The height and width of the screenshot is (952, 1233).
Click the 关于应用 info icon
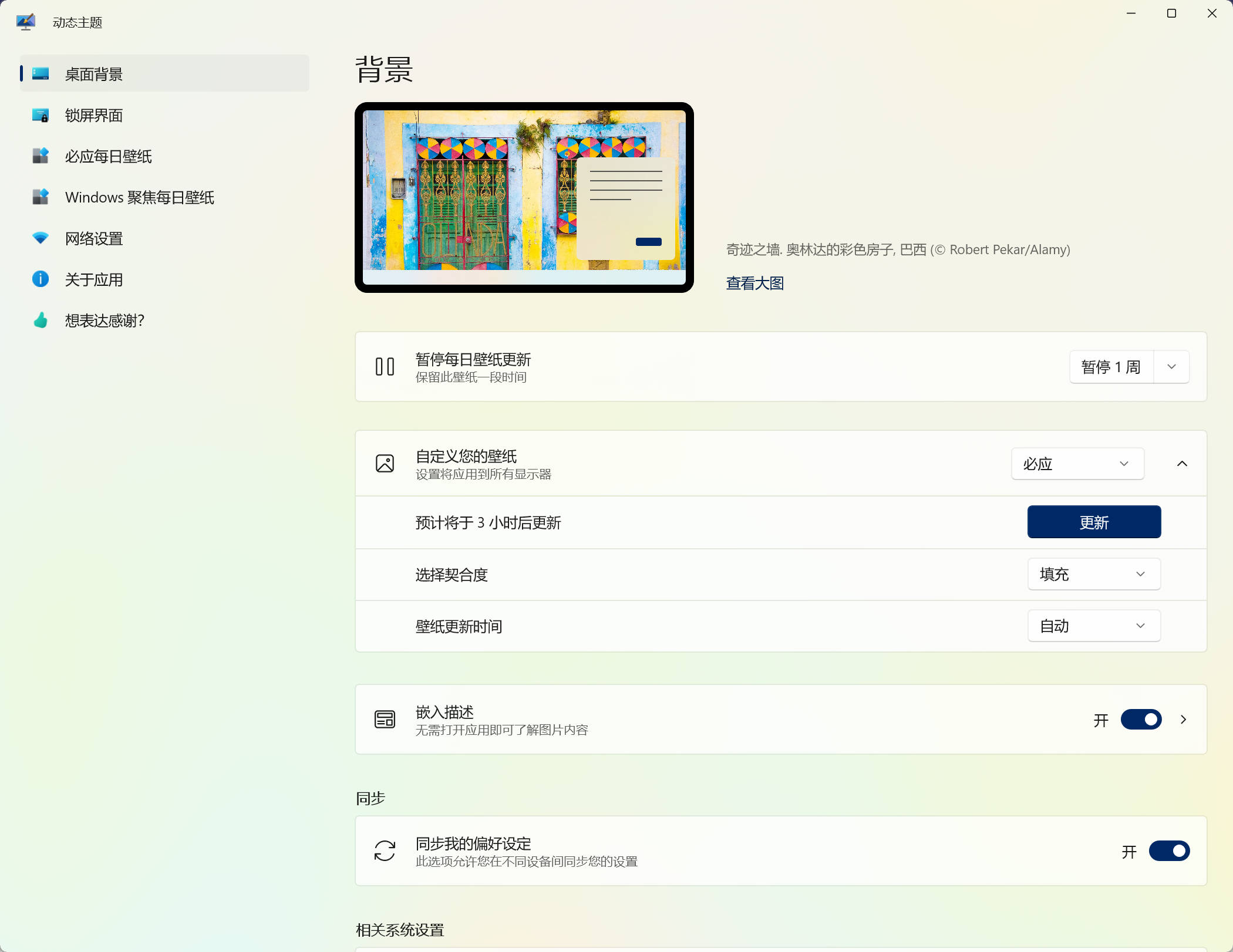[41, 279]
